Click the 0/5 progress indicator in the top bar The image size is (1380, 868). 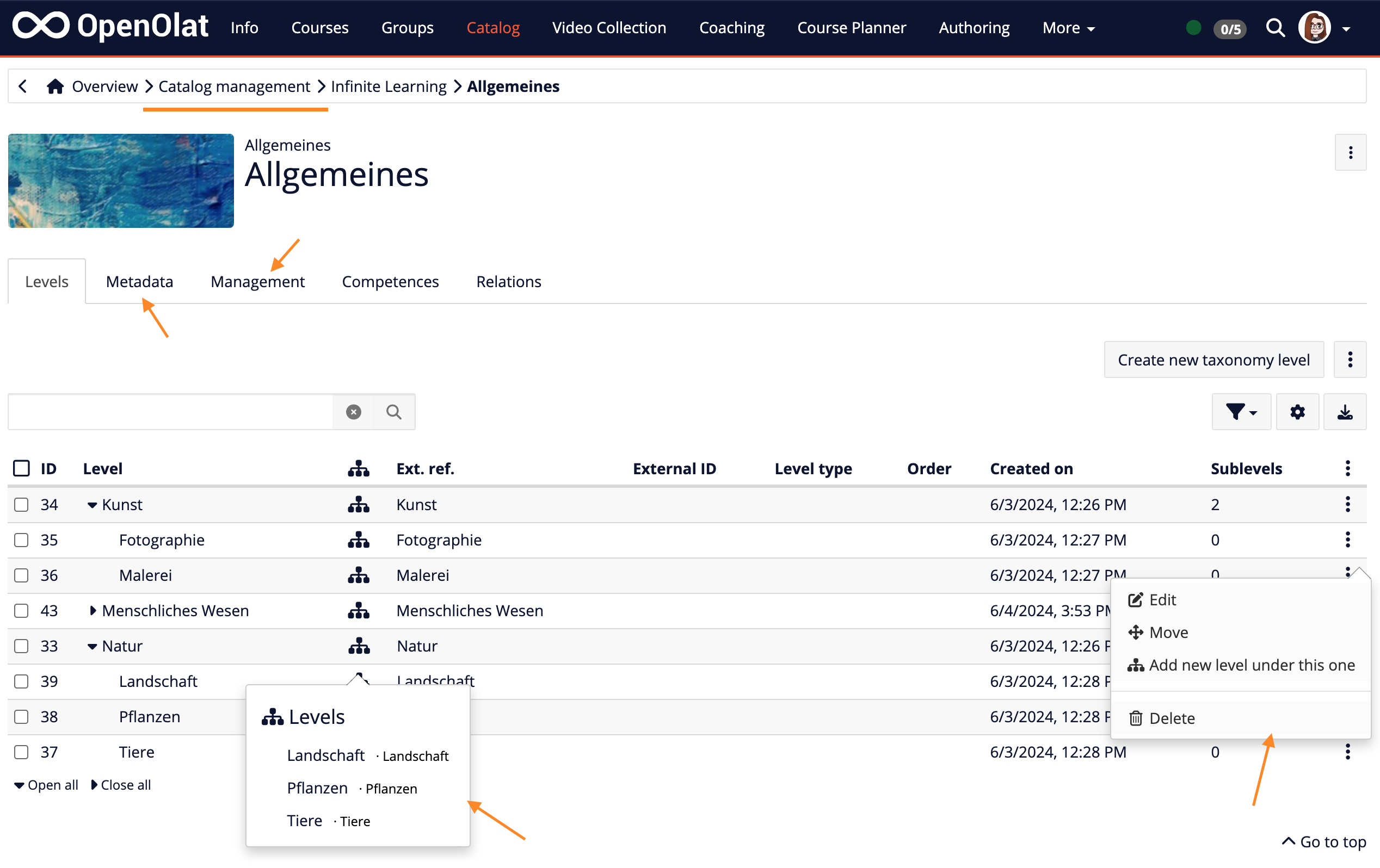(x=1230, y=29)
